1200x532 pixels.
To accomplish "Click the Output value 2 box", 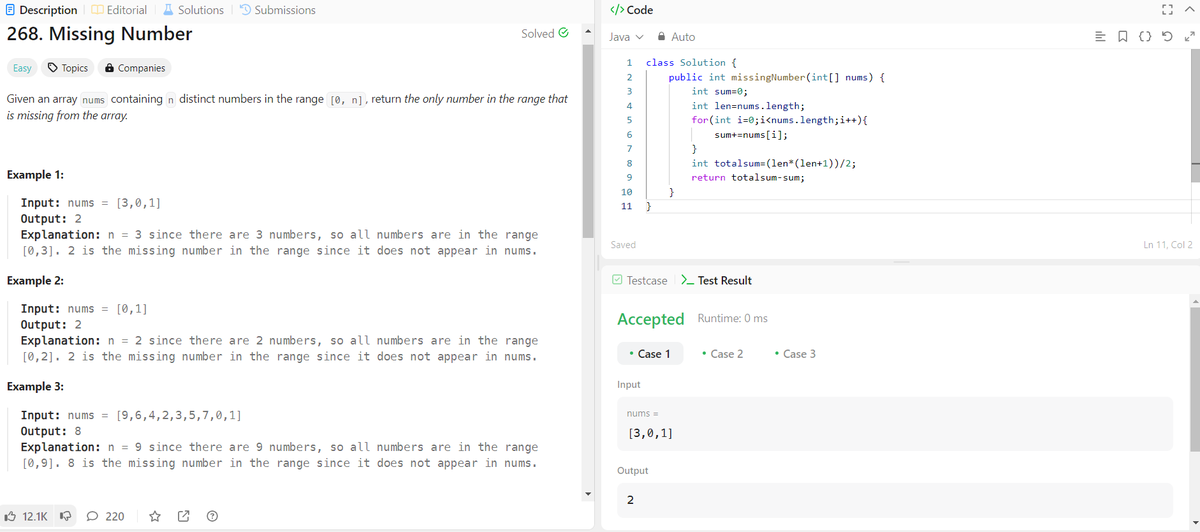I will (x=894, y=500).
